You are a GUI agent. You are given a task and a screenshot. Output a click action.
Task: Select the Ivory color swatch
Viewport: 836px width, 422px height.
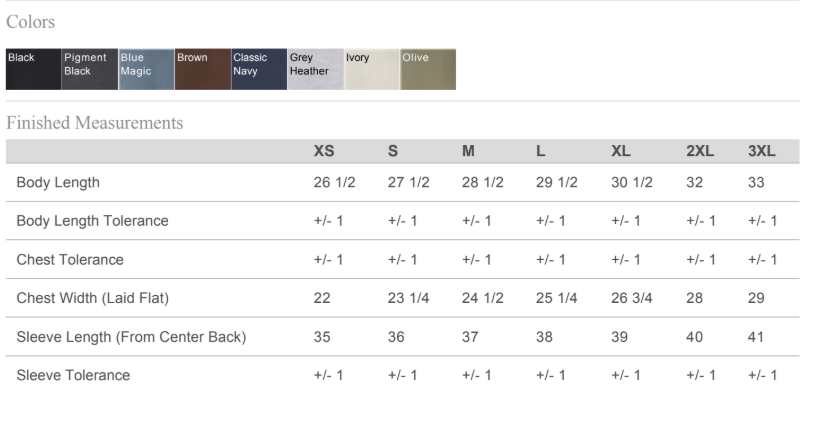tap(371, 69)
